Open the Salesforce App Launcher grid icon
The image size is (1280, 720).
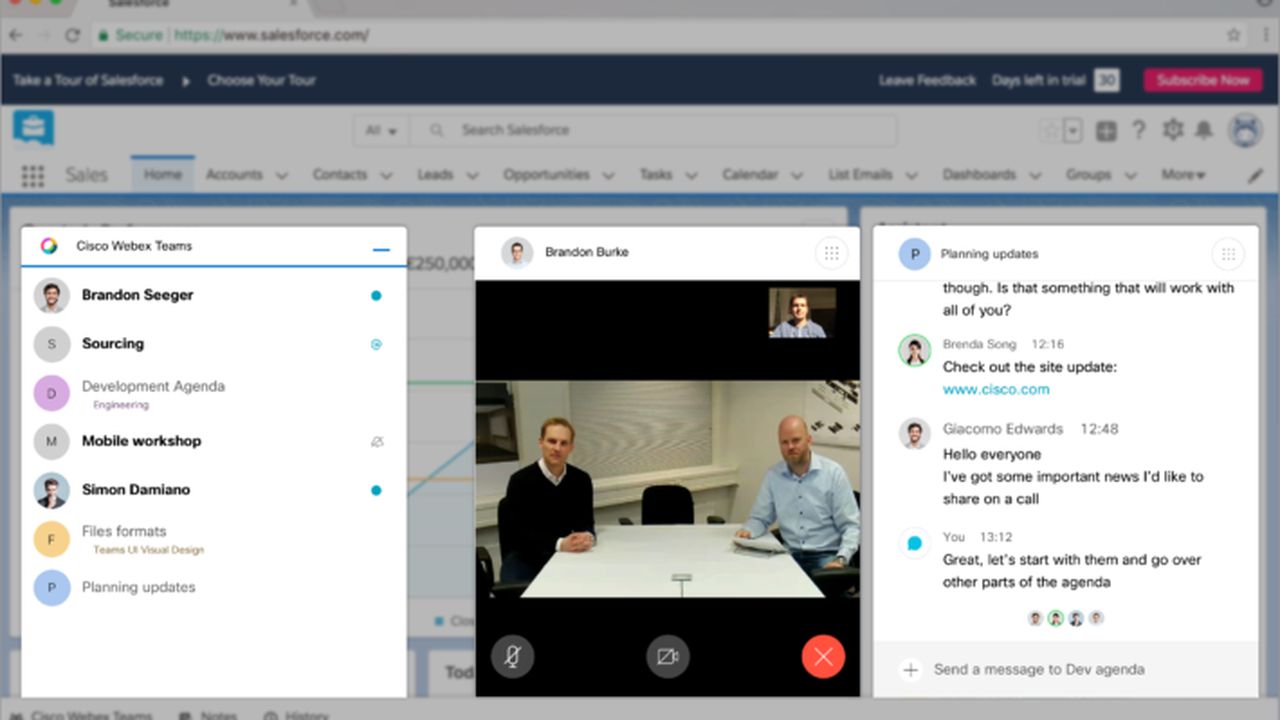pyautogui.click(x=33, y=176)
